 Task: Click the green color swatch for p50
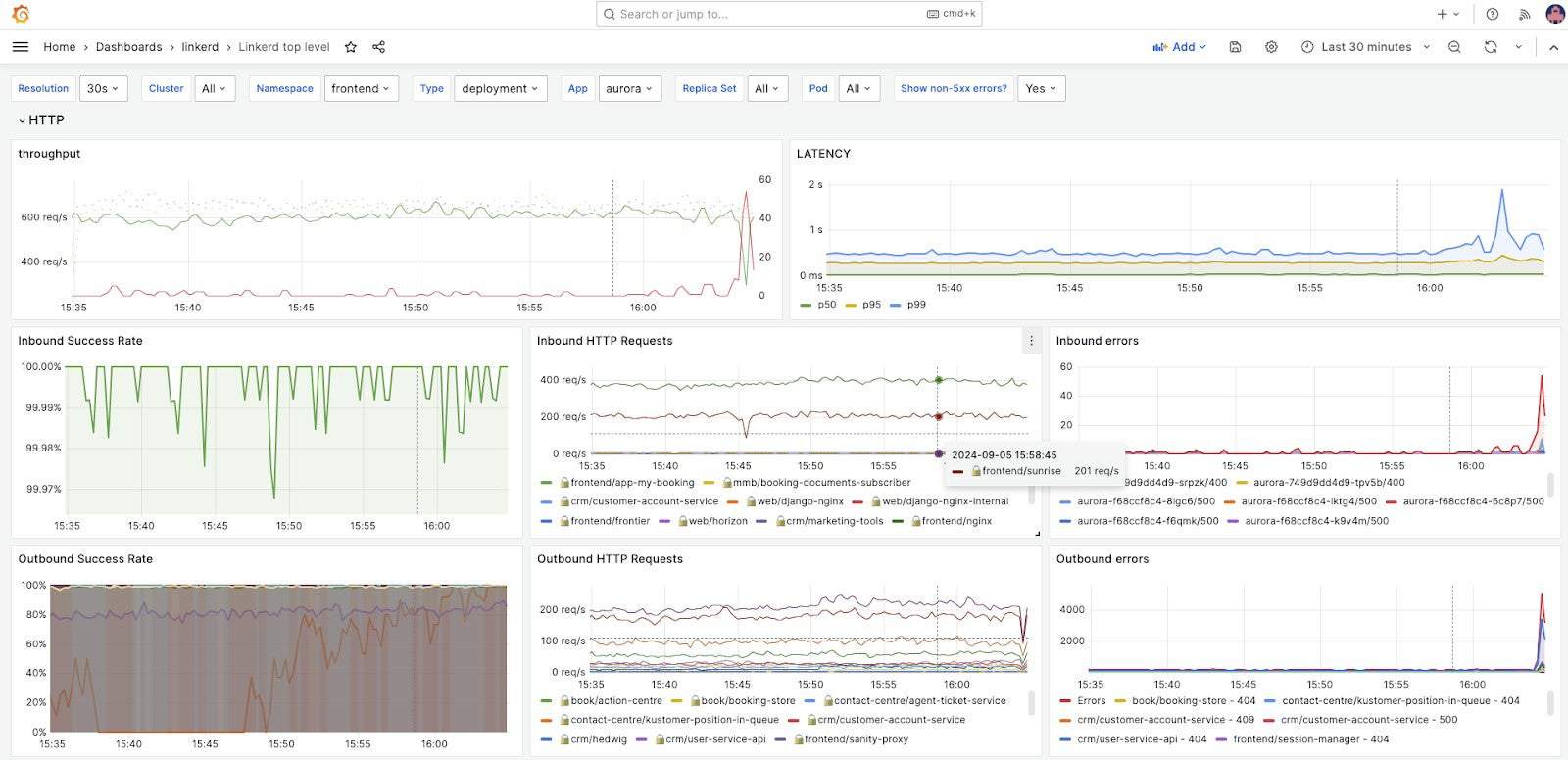pos(806,306)
